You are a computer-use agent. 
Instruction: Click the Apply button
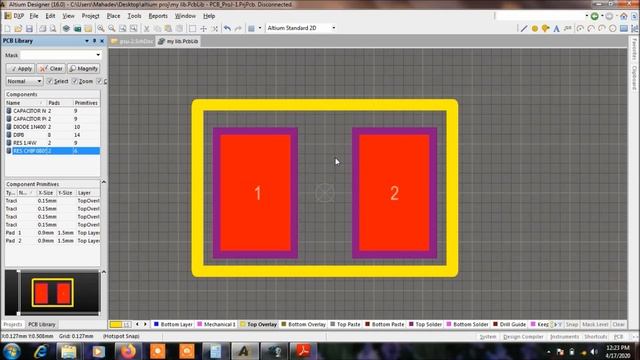click(x=20, y=69)
